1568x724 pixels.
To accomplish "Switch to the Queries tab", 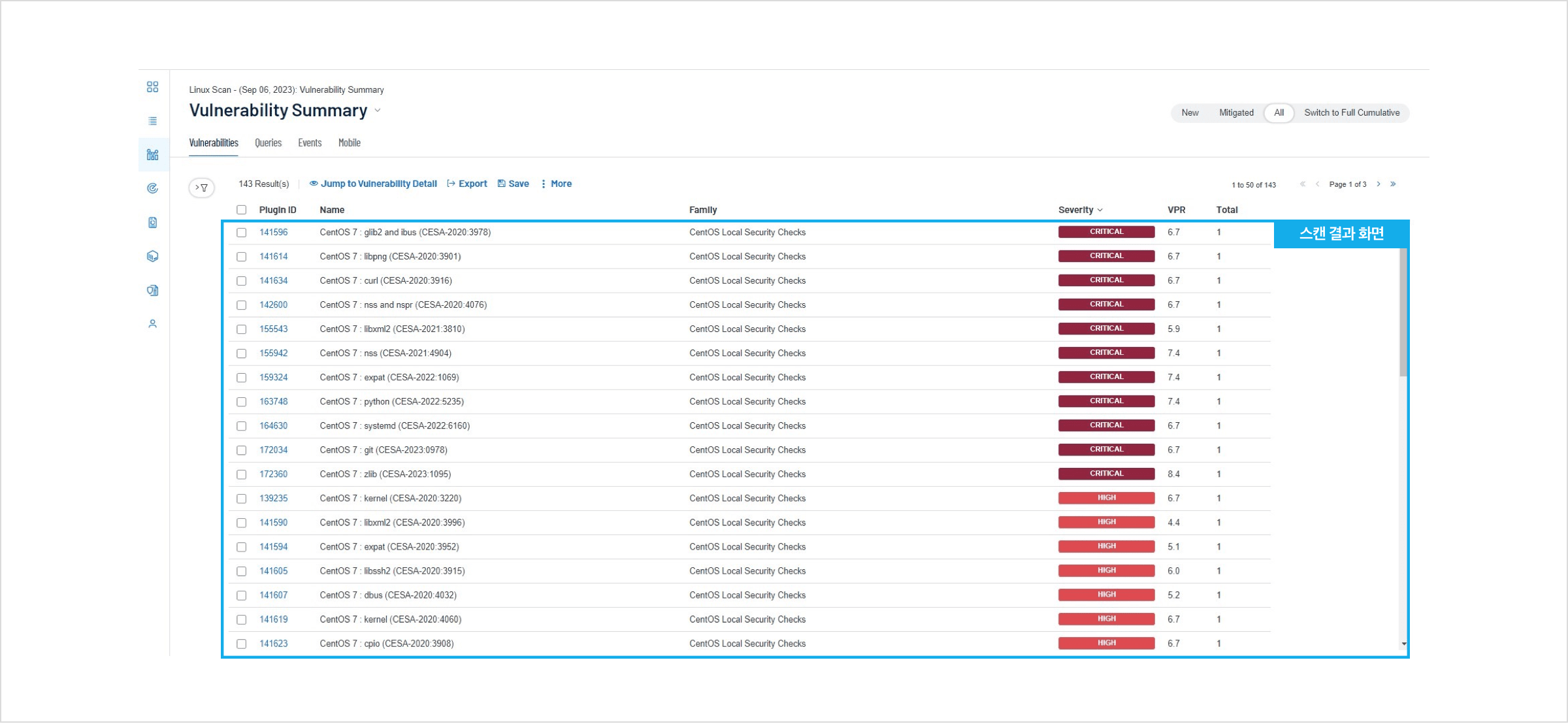I will 268,143.
